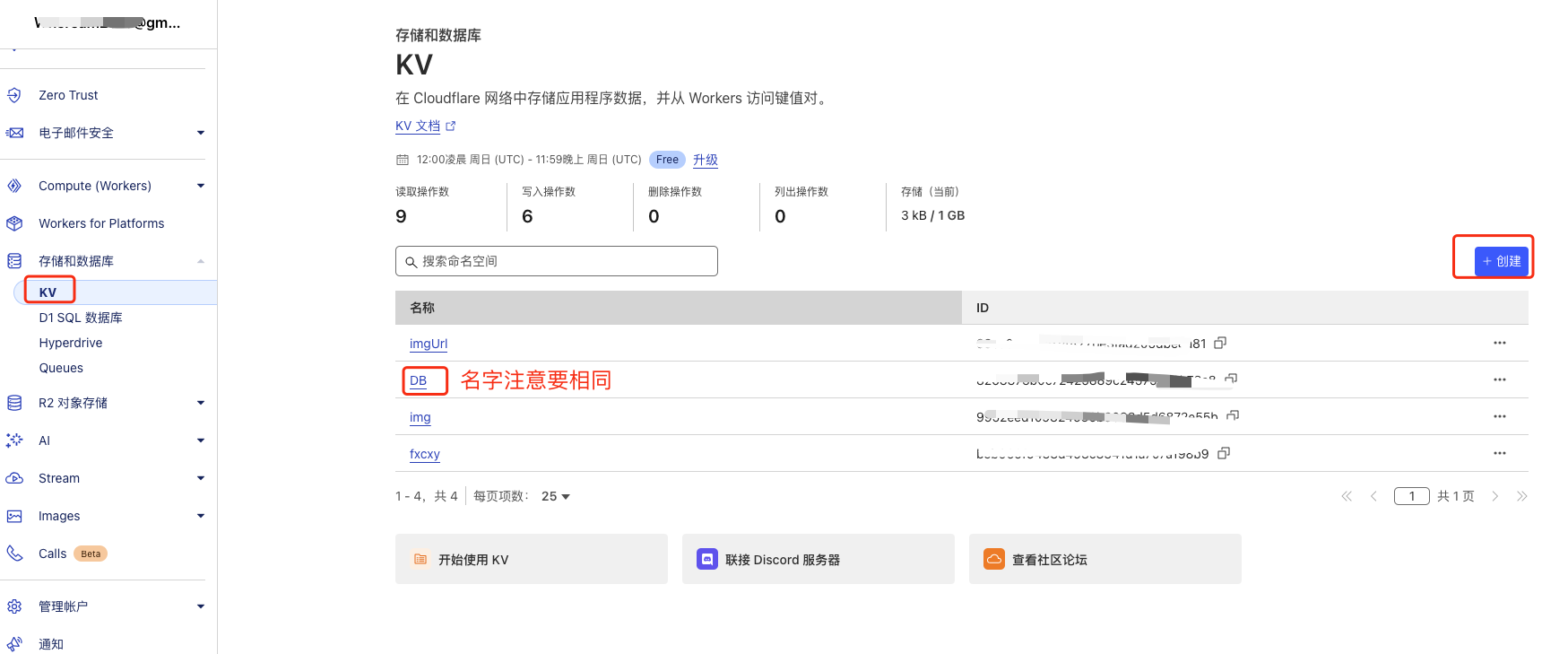Screen dimensions: 1568x654
Task: Click the 联接 Discord 服务器 card
Action: (819, 559)
